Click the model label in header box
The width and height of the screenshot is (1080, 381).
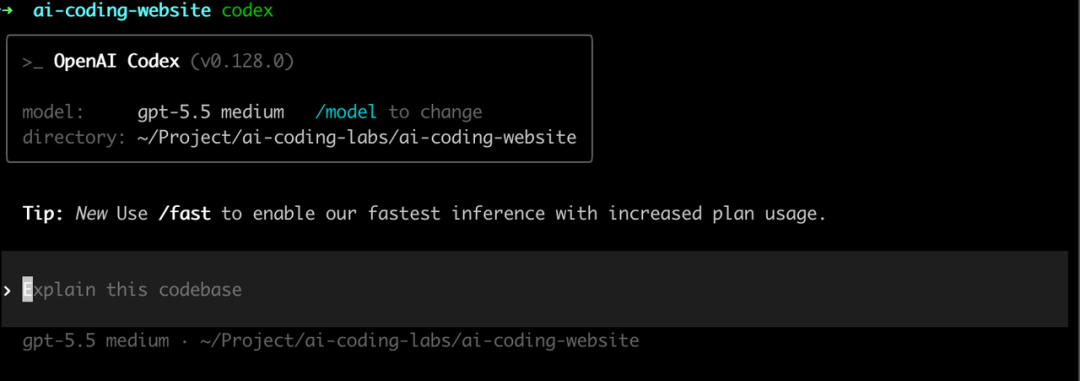[54, 112]
